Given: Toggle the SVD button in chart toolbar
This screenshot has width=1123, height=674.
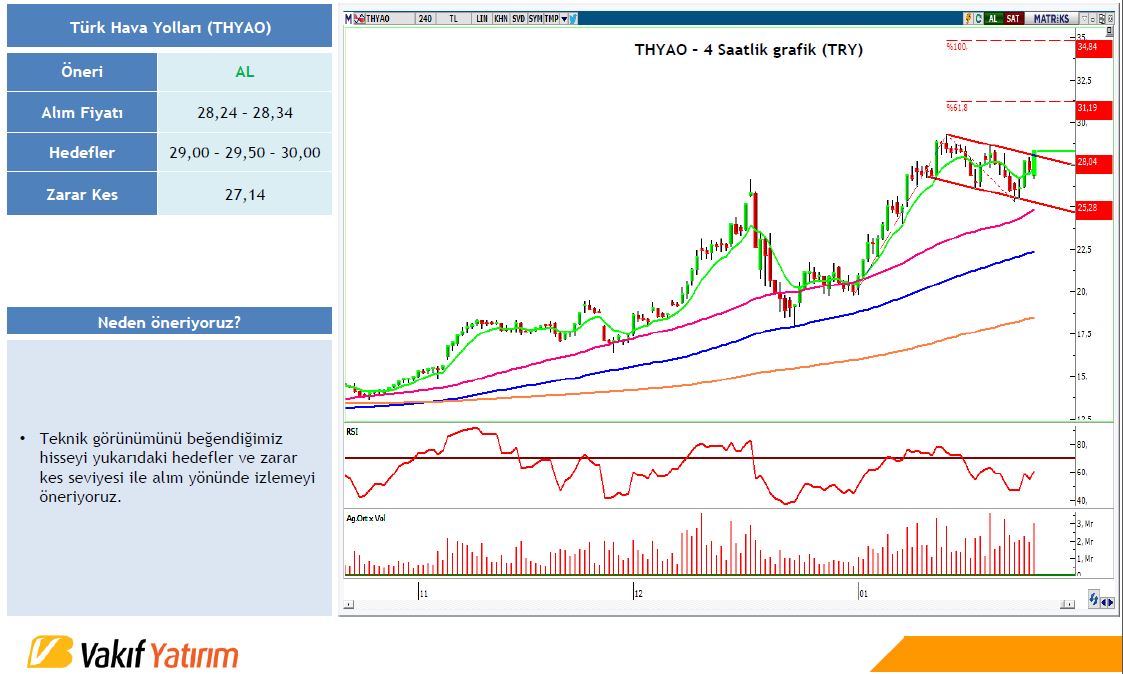Looking at the screenshot, I should point(518,18).
